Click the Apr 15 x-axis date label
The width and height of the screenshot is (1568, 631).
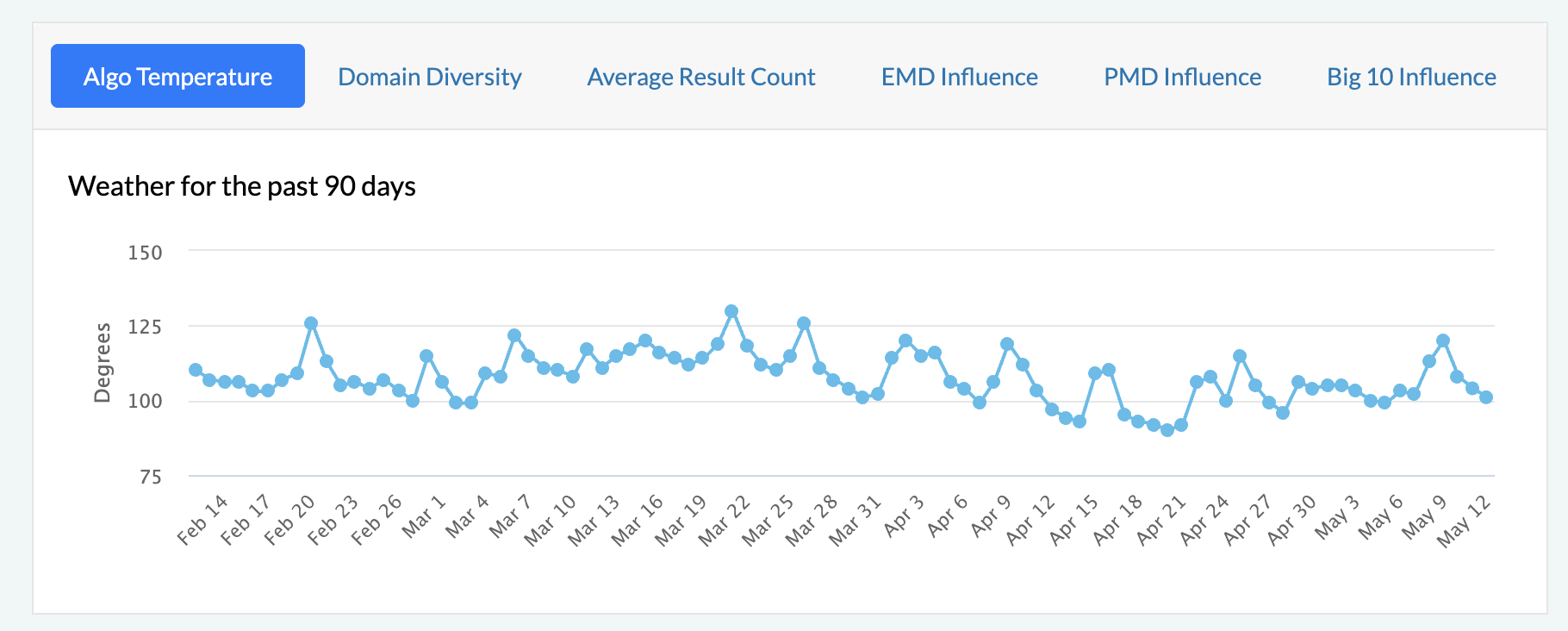point(1074,520)
